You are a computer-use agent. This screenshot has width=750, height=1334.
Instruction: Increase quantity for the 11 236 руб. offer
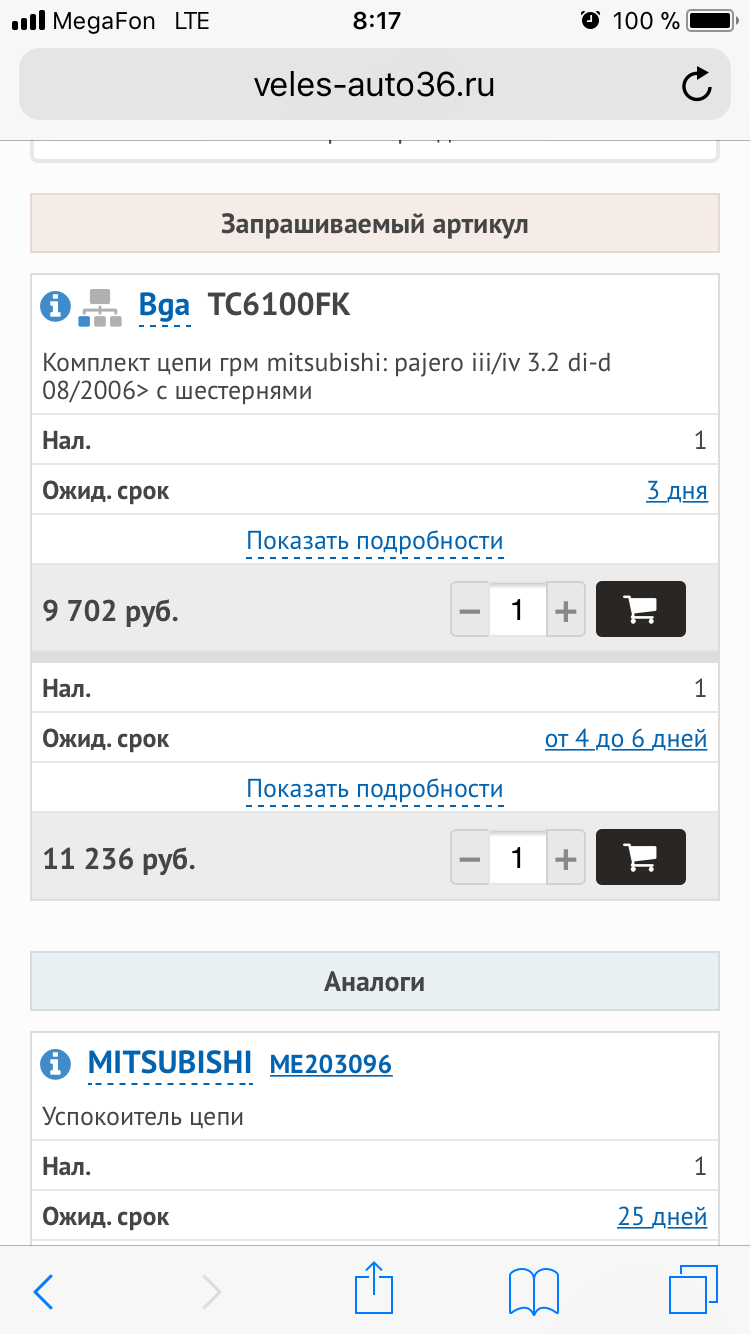coord(566,858)
